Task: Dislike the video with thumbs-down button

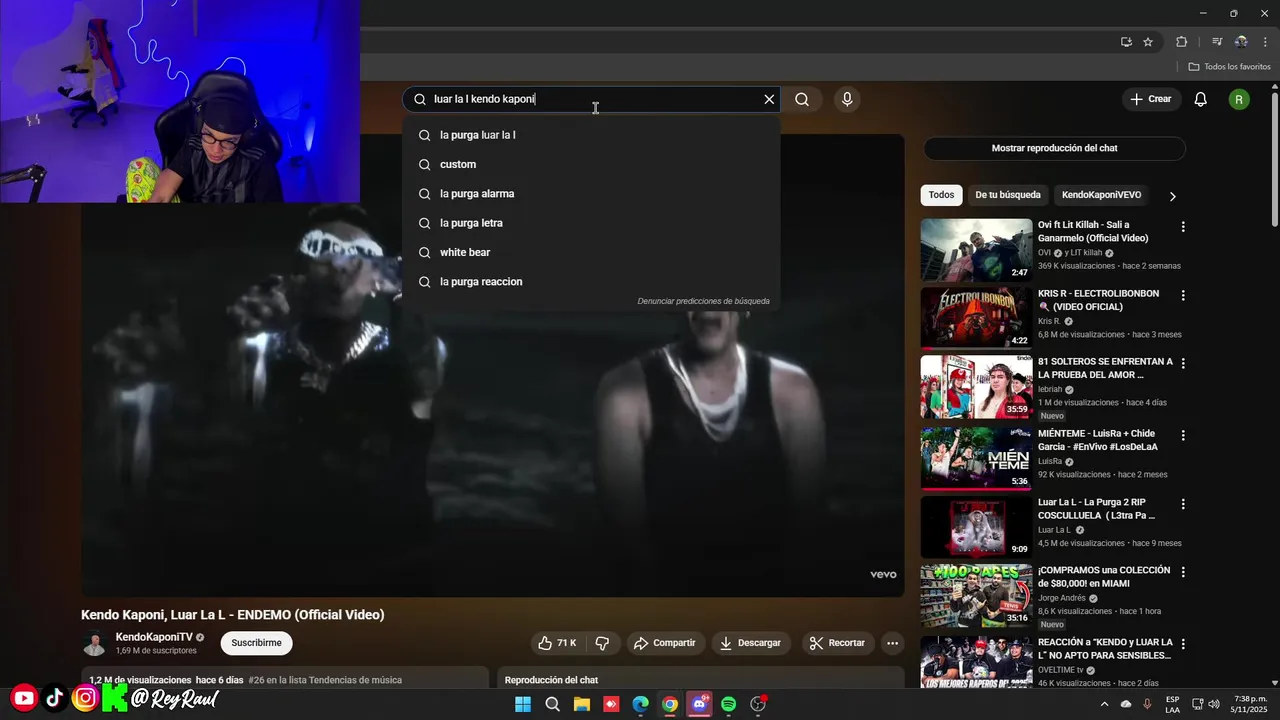Action: point(602,643)
